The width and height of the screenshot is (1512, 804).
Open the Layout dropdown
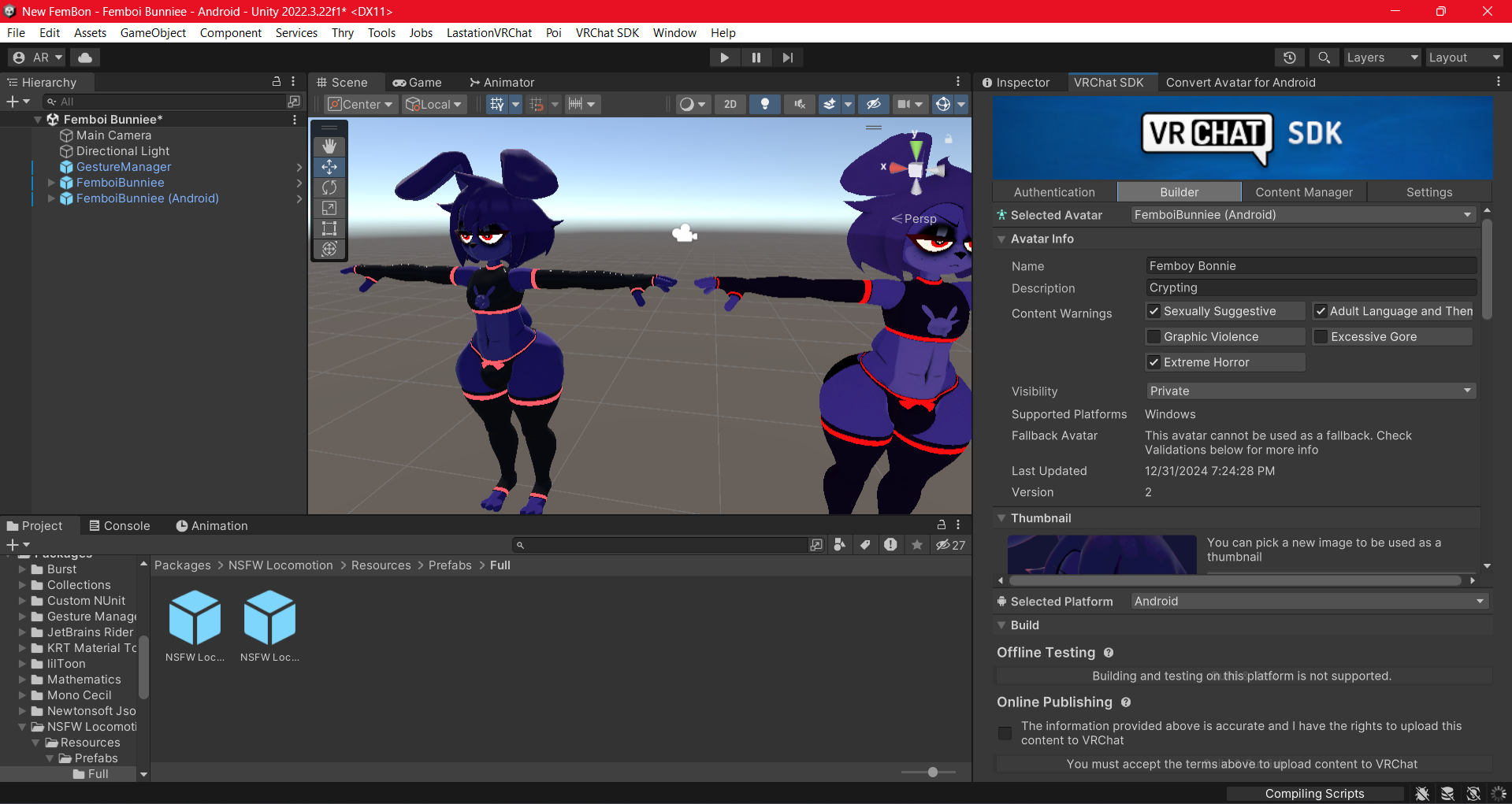click(x=1465, y=57)
